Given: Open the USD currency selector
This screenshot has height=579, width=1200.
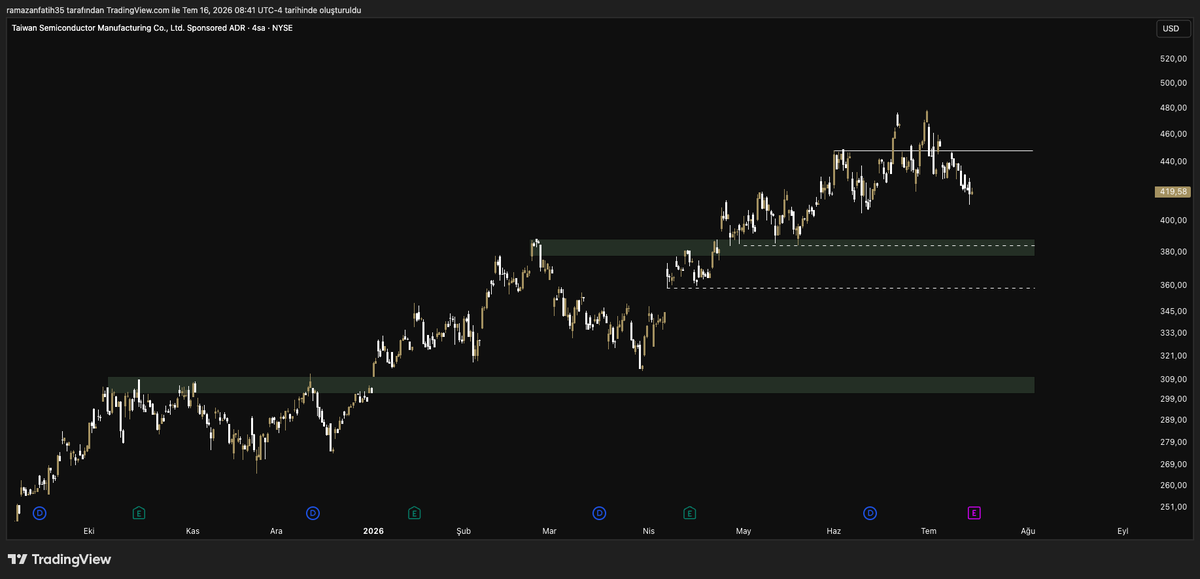Looking at the screenshot, I should click(1171, 29).
